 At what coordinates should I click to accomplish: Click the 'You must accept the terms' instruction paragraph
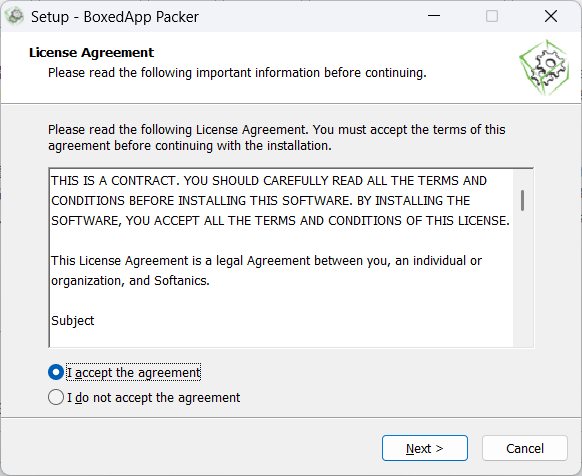click(x=277, y=138)
